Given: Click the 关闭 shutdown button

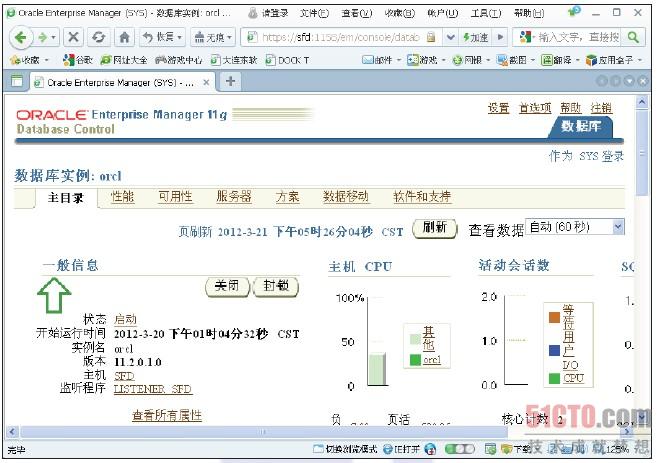Looking at the screenshot, I should click(x=227, y=287).
